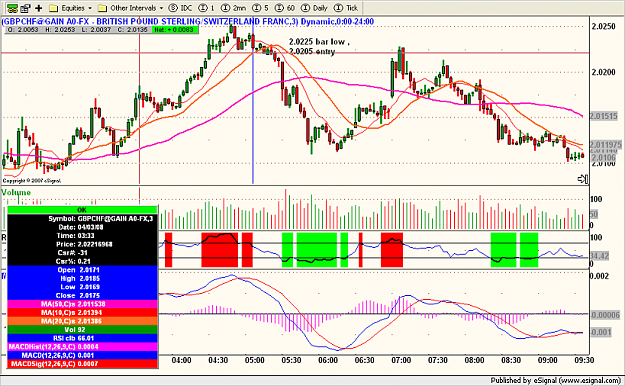The image size is (625, 386).
Task: Click the chart scroll arrow icon near price axis
Action: click(583, 179)
